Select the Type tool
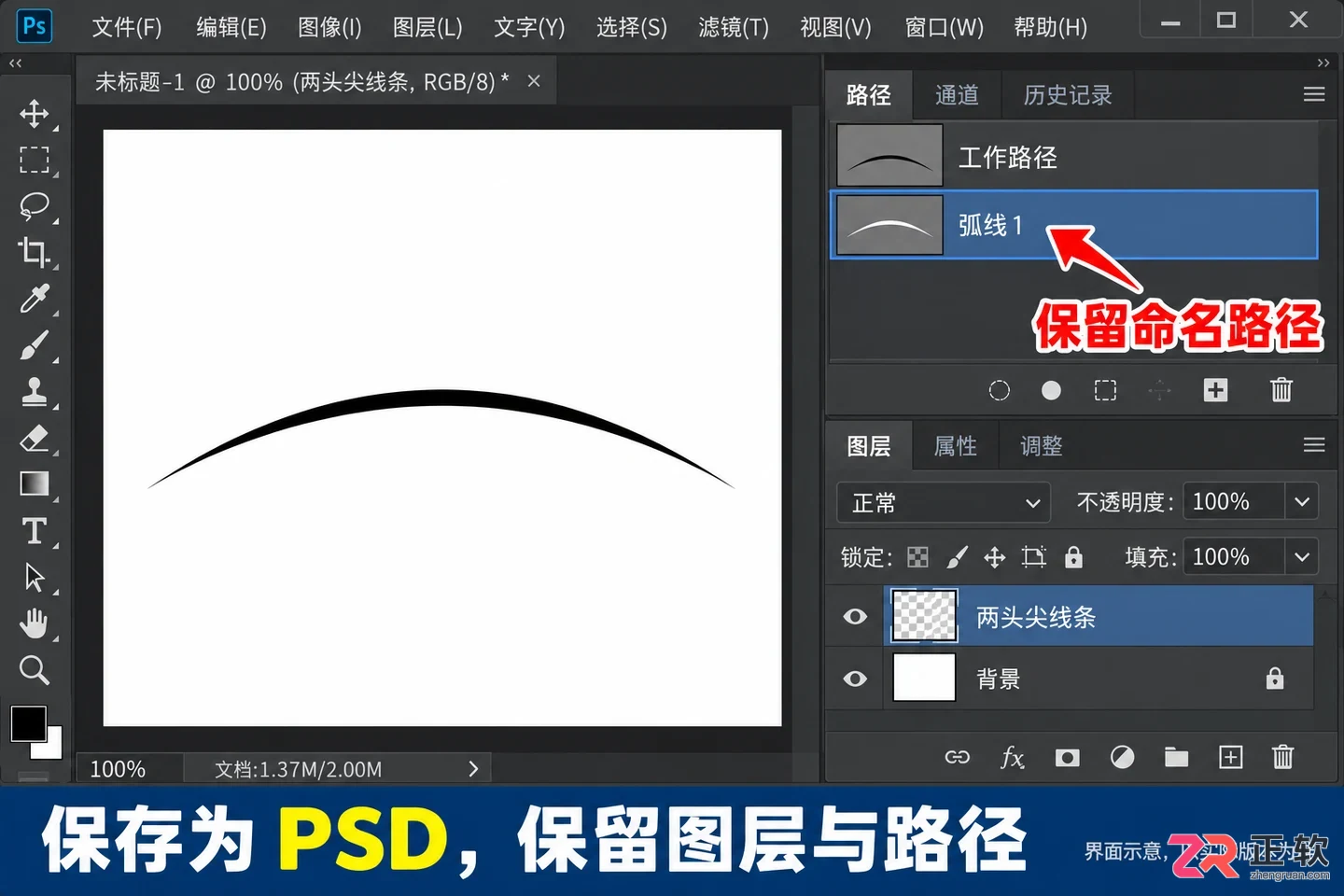This screenshot has height=896, width=1344. click(35, 531)
